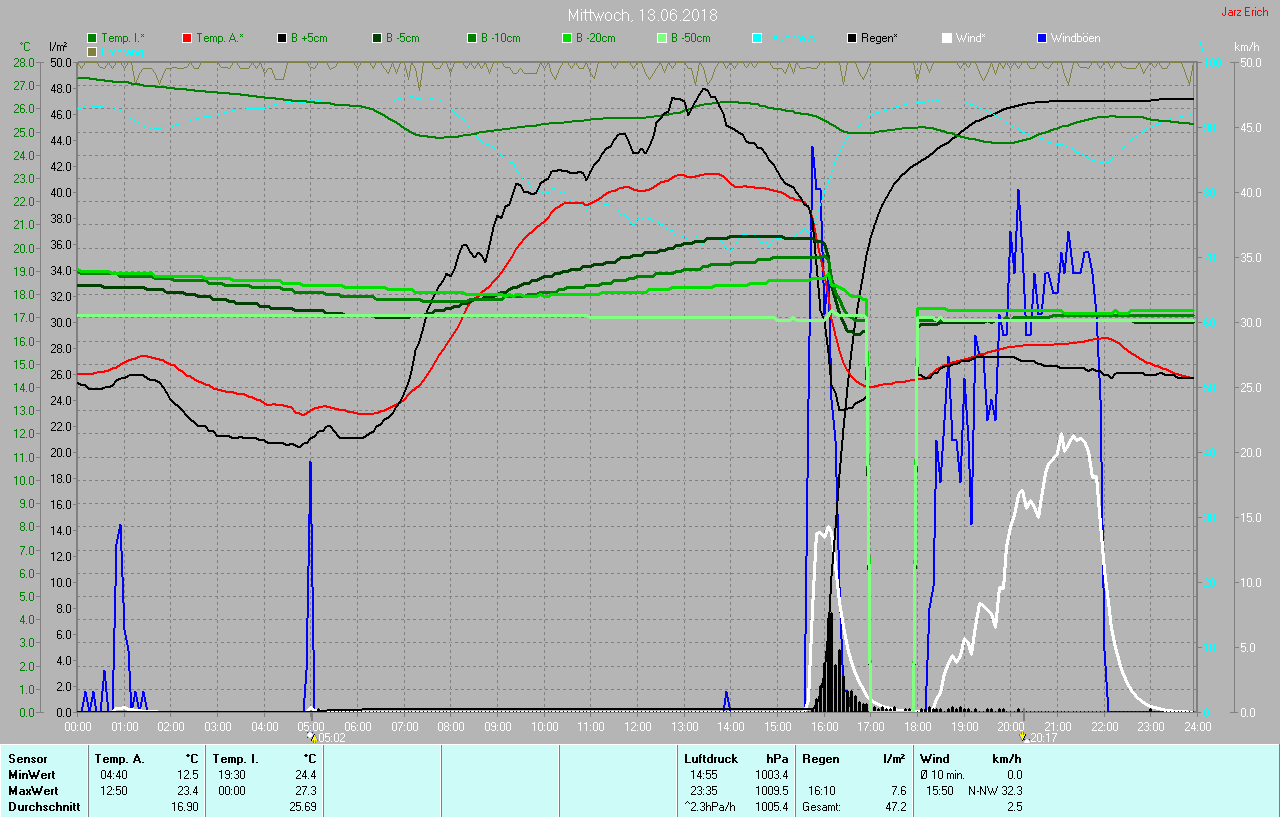Click the olive Empfang legend swatch
The image size is (1280, 817).
point(93,51)
